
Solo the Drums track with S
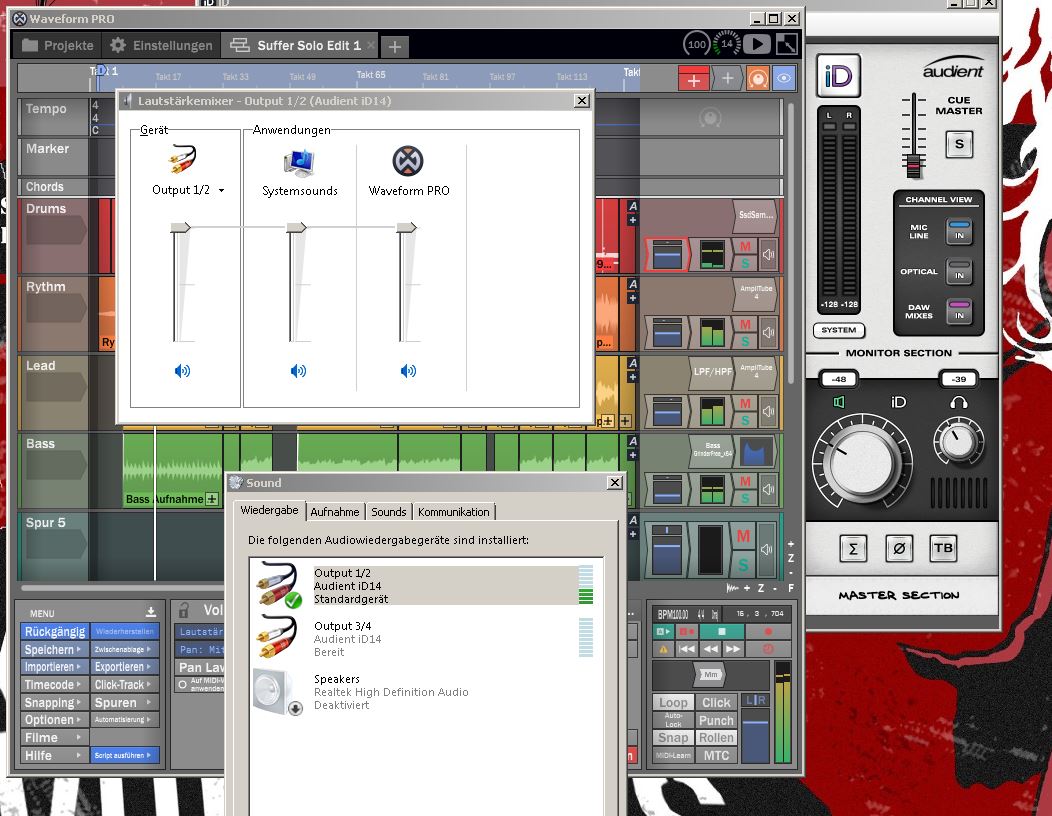[745, 262]
